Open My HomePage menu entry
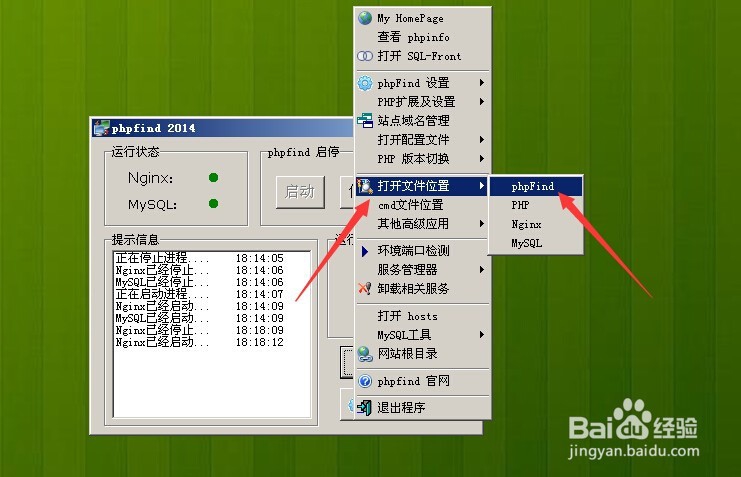 click(422, 18)
